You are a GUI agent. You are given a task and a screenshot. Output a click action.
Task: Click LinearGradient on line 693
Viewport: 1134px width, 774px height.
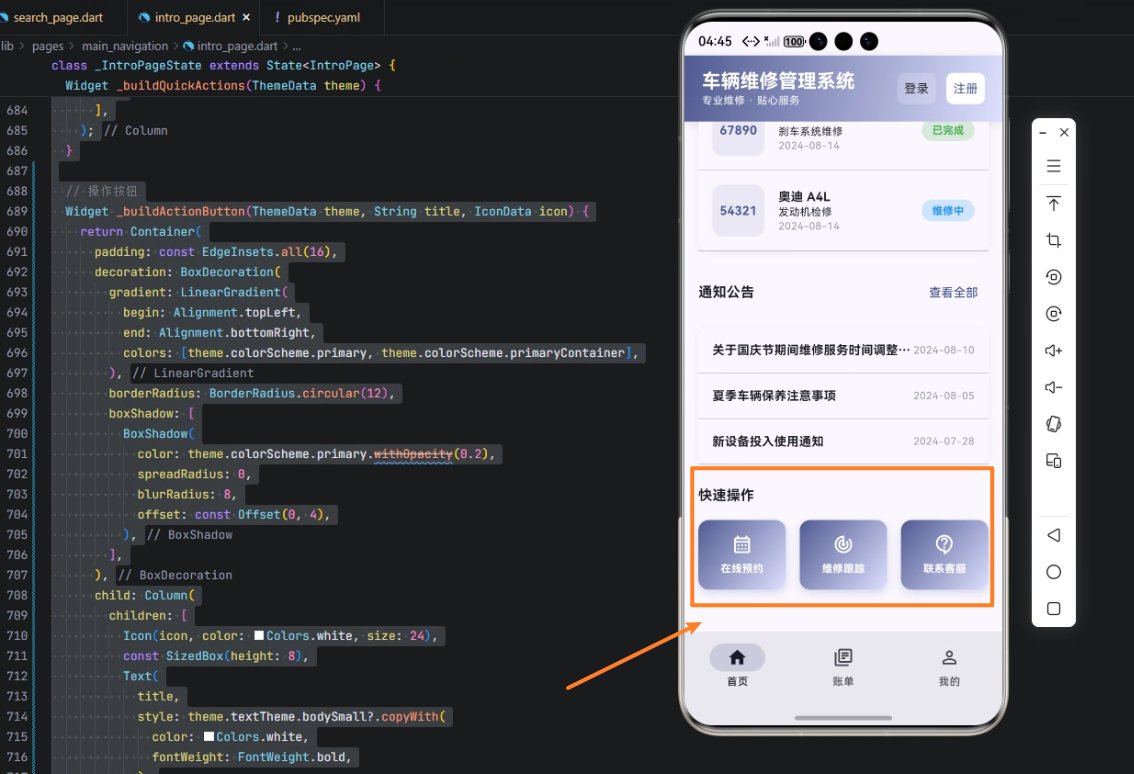tap(230, 292)
